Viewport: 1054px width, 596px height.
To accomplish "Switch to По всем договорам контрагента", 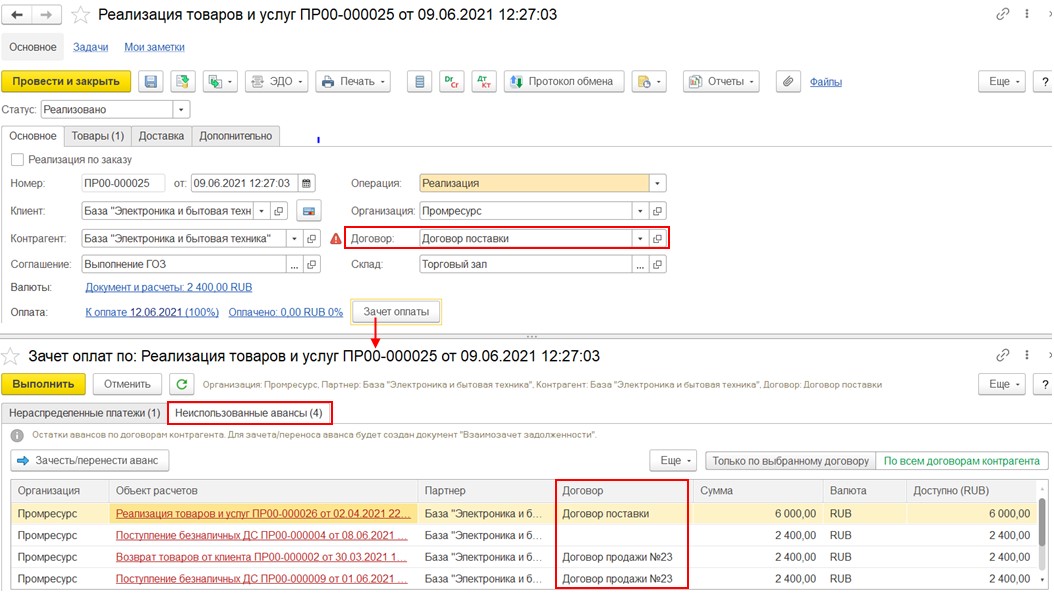I will point(961,461).
